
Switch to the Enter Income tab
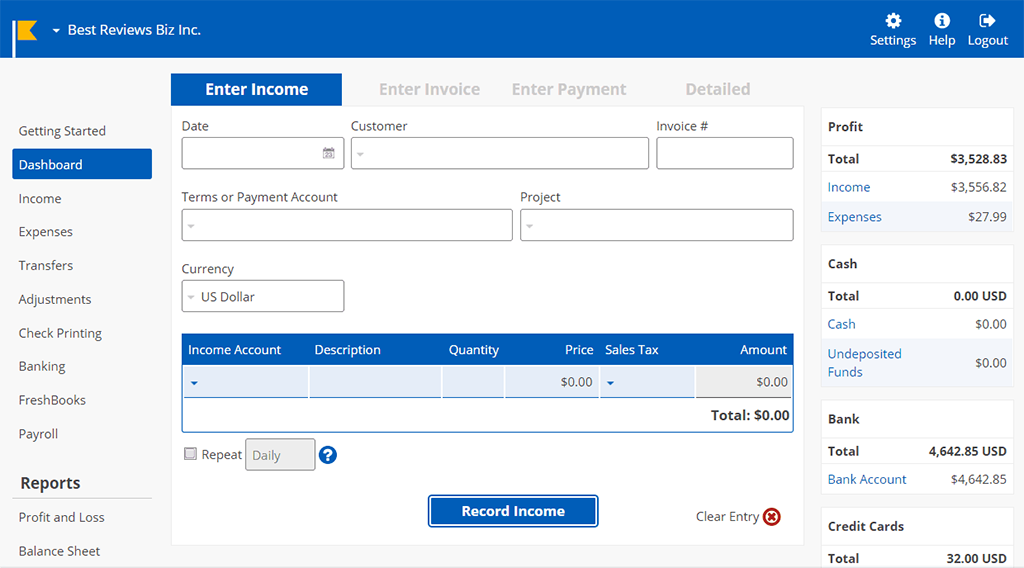coord(256,89)
